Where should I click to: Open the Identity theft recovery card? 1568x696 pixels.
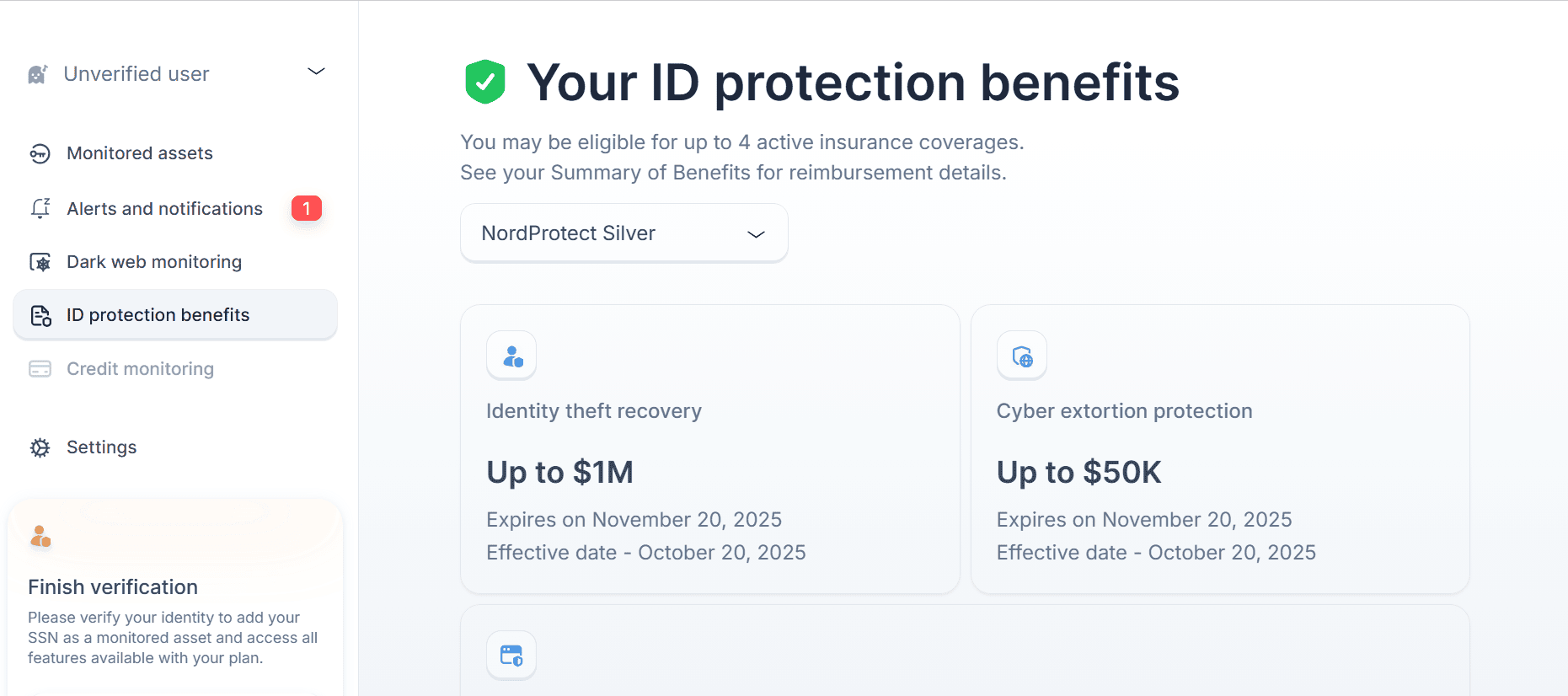point(709,448)
